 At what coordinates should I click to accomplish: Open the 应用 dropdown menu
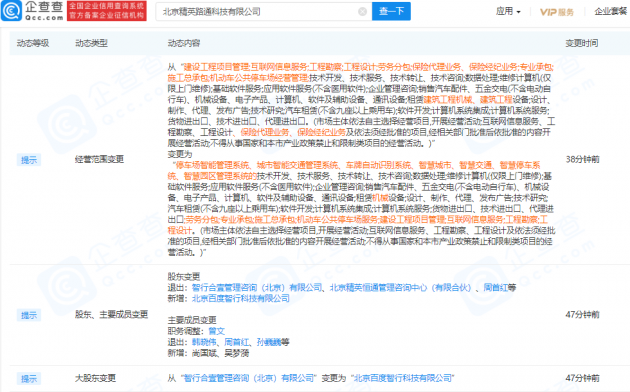[x=508, y=12]
